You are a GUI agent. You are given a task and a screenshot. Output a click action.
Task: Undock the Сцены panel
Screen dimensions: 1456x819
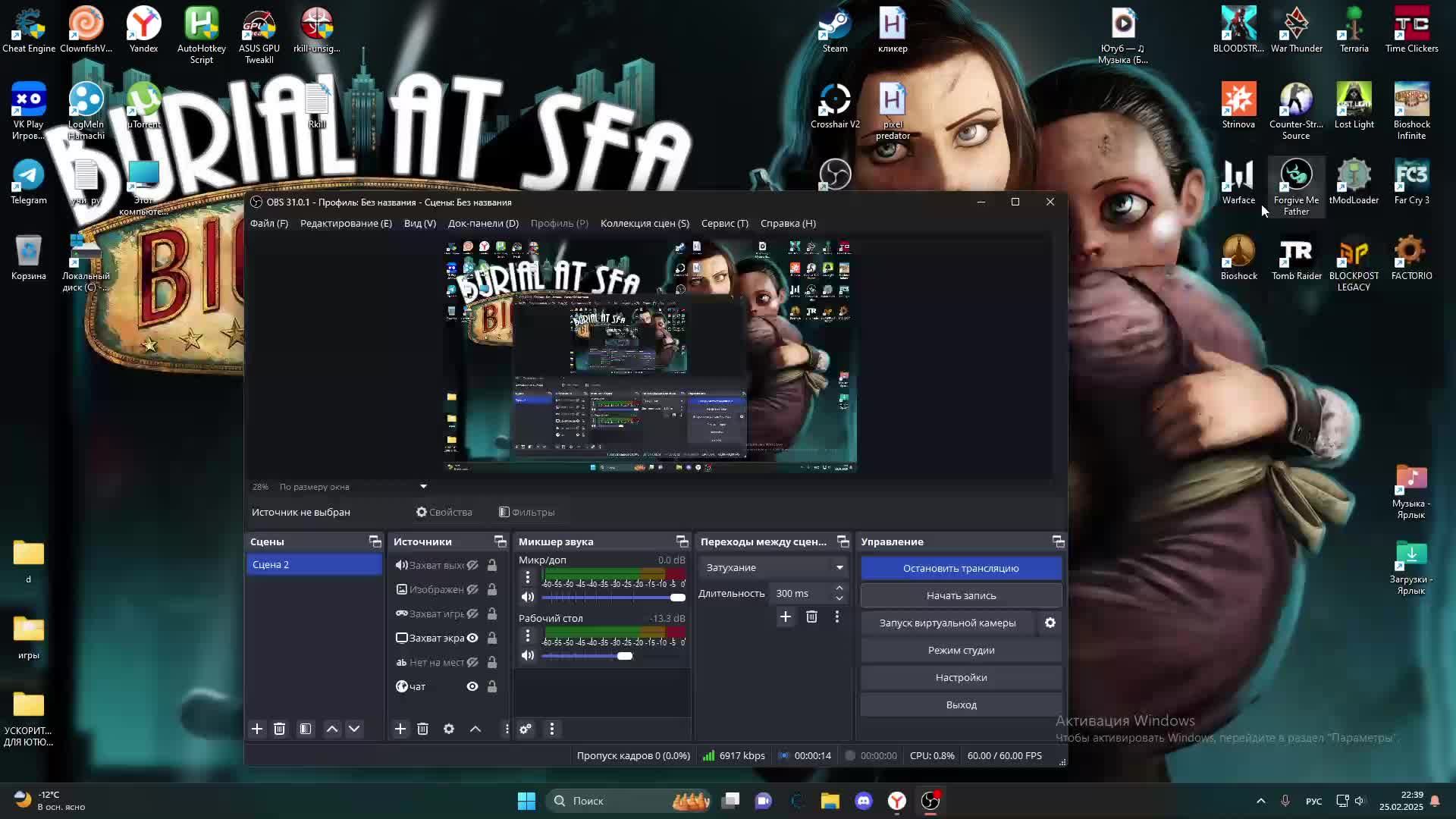point(375,541)
